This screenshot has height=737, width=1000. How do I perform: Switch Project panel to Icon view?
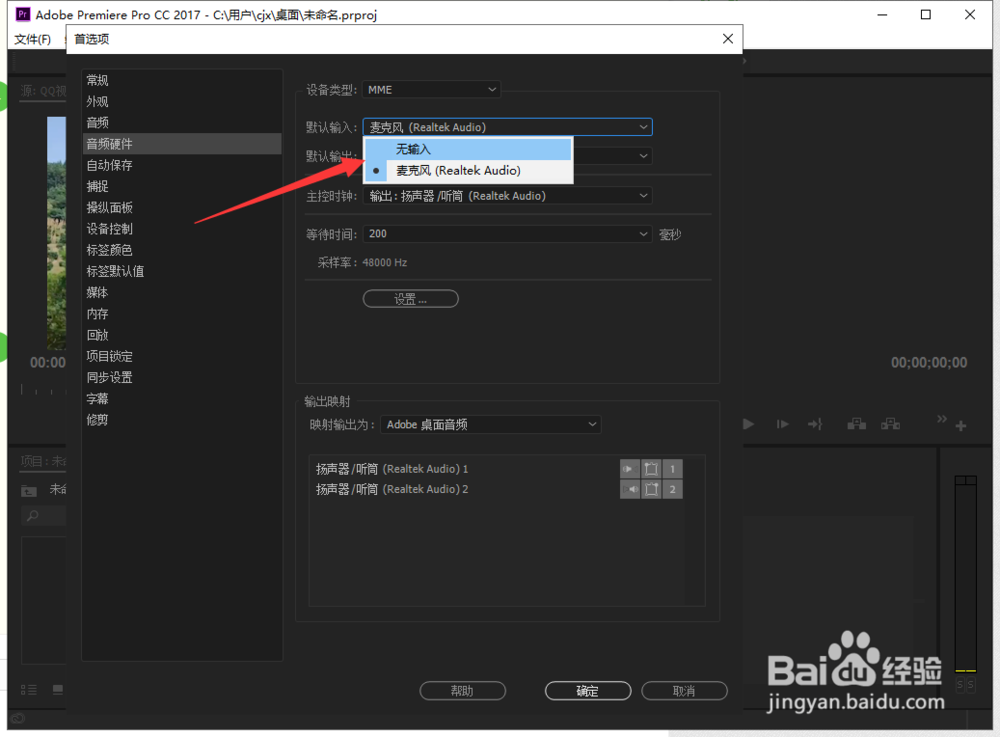58,690
